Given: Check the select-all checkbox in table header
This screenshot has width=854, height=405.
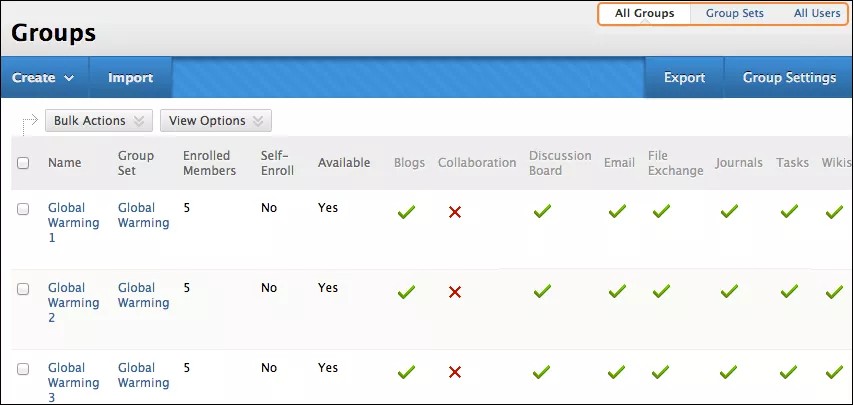Looking at the screenshot, I should [23, 163].
